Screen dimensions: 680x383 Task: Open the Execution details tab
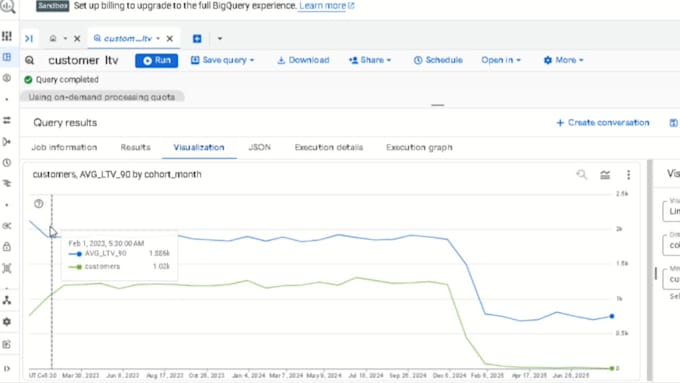(x=329, y=147)
